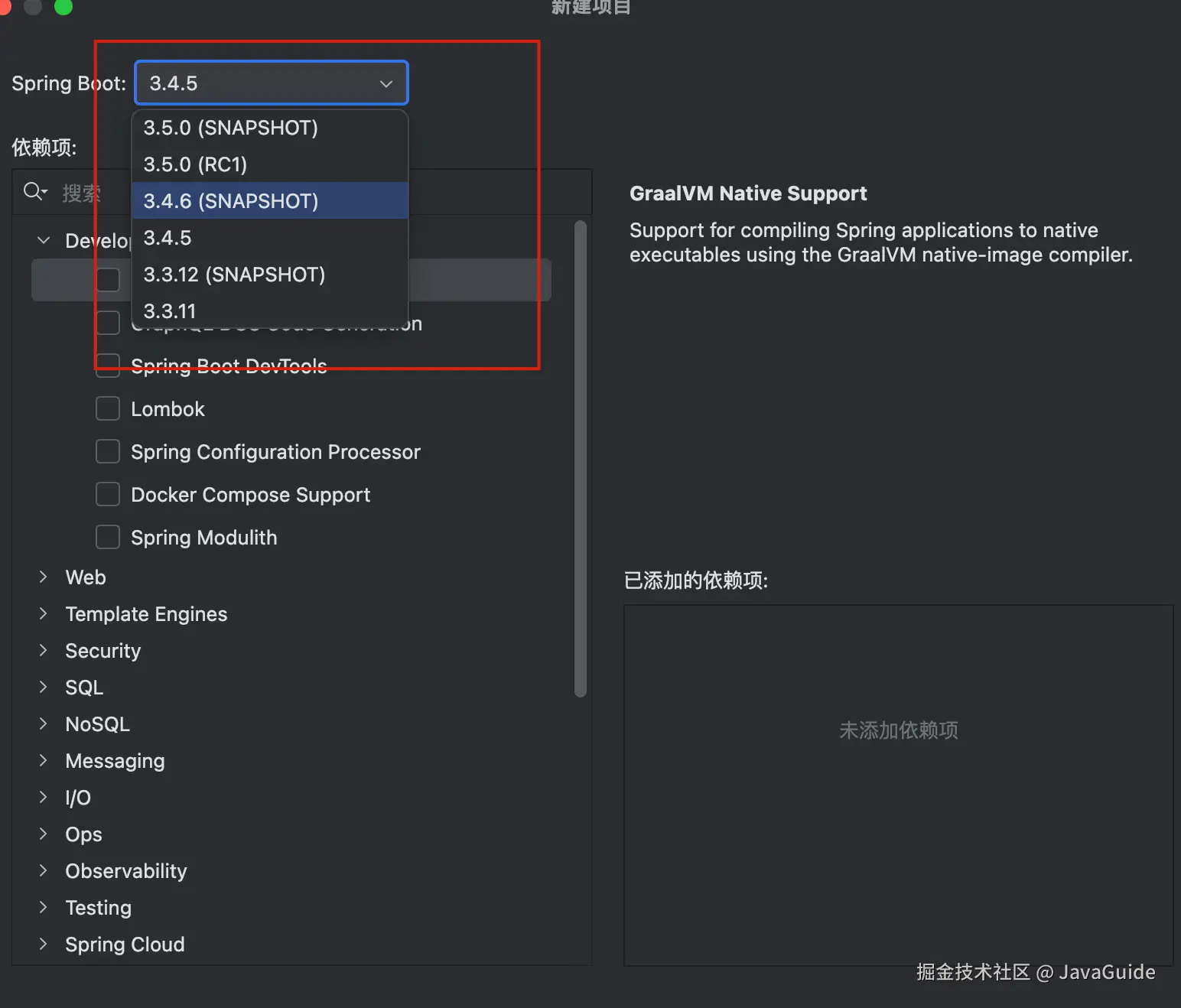Screen dimensions: 1181x1008
Task: Enable the Spring Boot DevTools checkbox
Action: [108, 366]
